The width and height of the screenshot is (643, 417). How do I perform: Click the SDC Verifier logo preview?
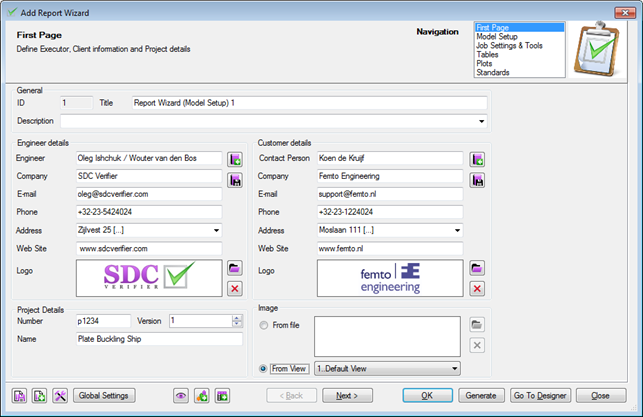pos(149,278)
